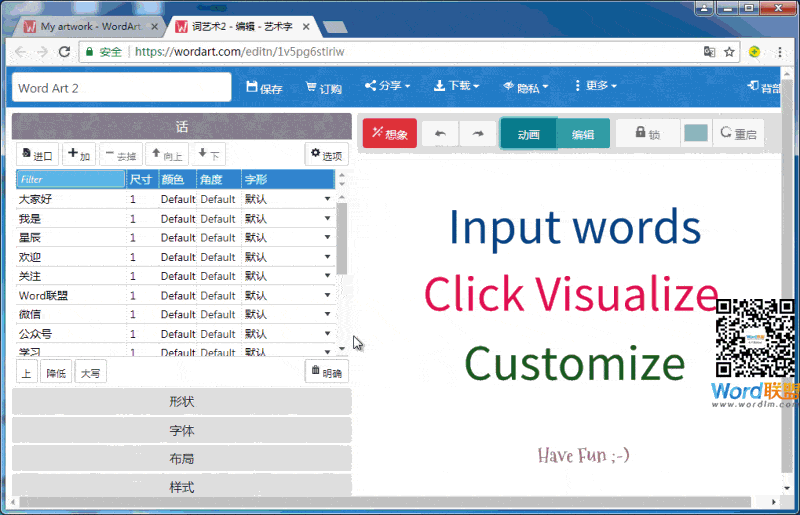Open the 下载 download dropdown
Viewport: 800px width, 515px height.
tap(455, 87)
